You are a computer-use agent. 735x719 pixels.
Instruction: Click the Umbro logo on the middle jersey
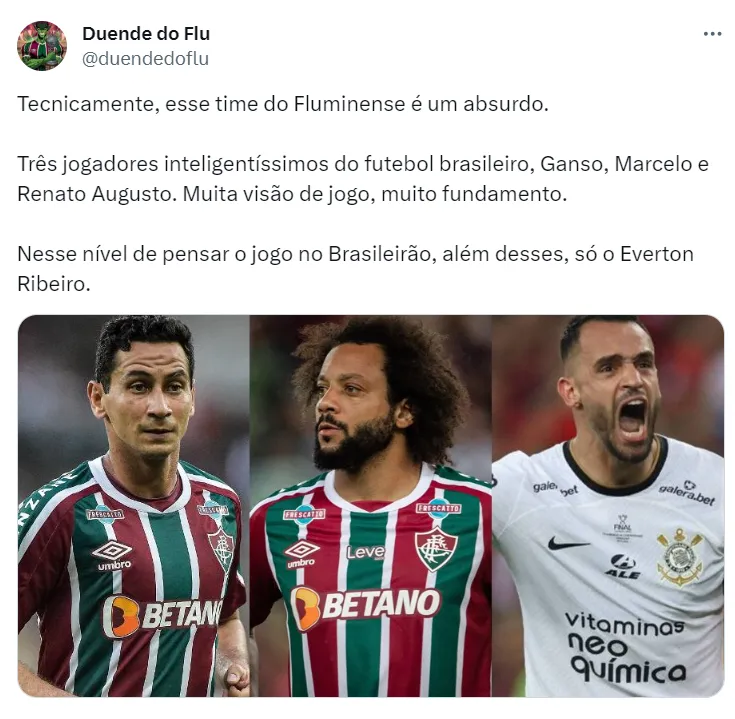[x=301, y=554]
